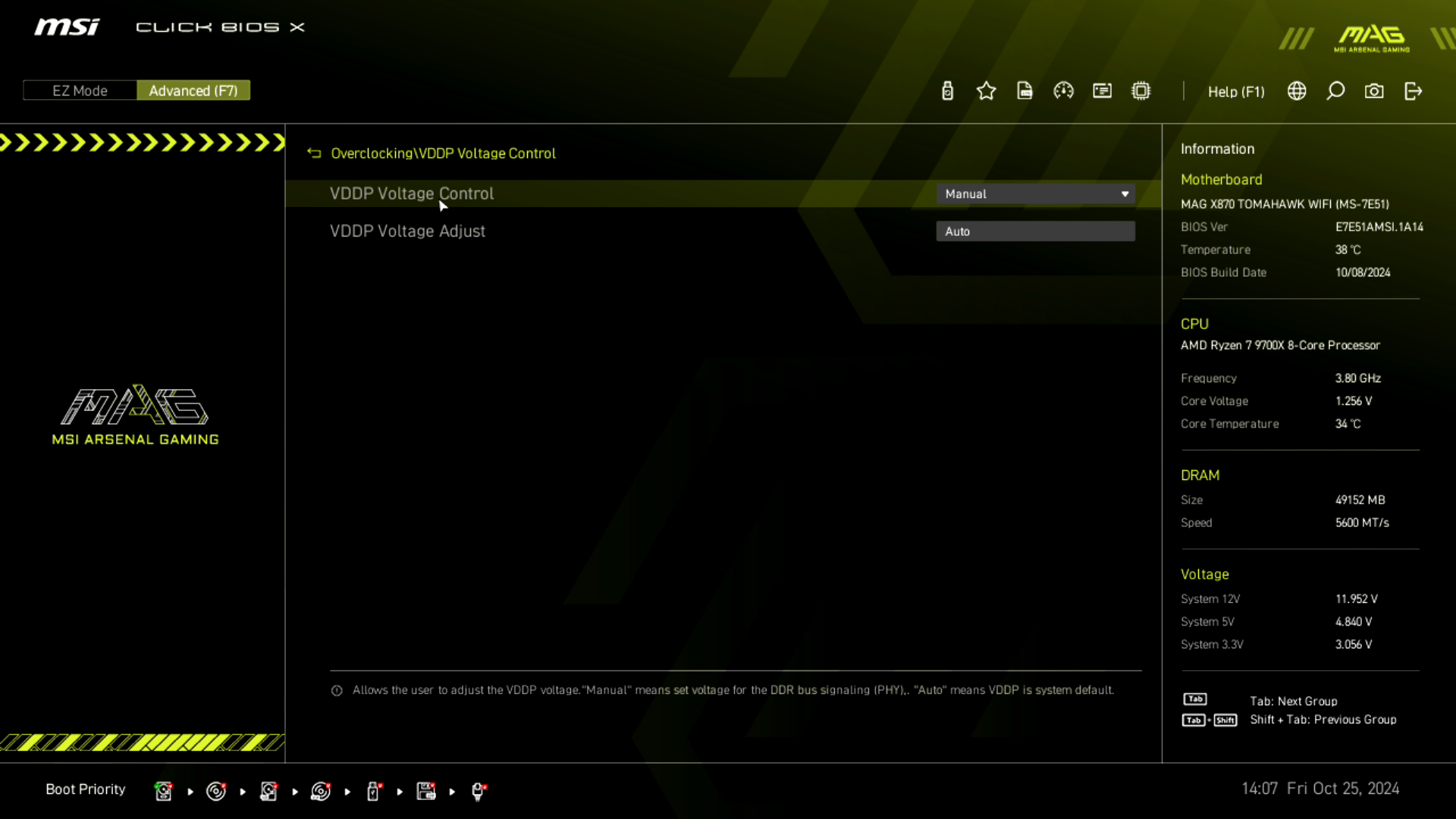Click the USB key boot device icon
The height and width of the screenshot is (819, 1456).
tap(373, 791)
